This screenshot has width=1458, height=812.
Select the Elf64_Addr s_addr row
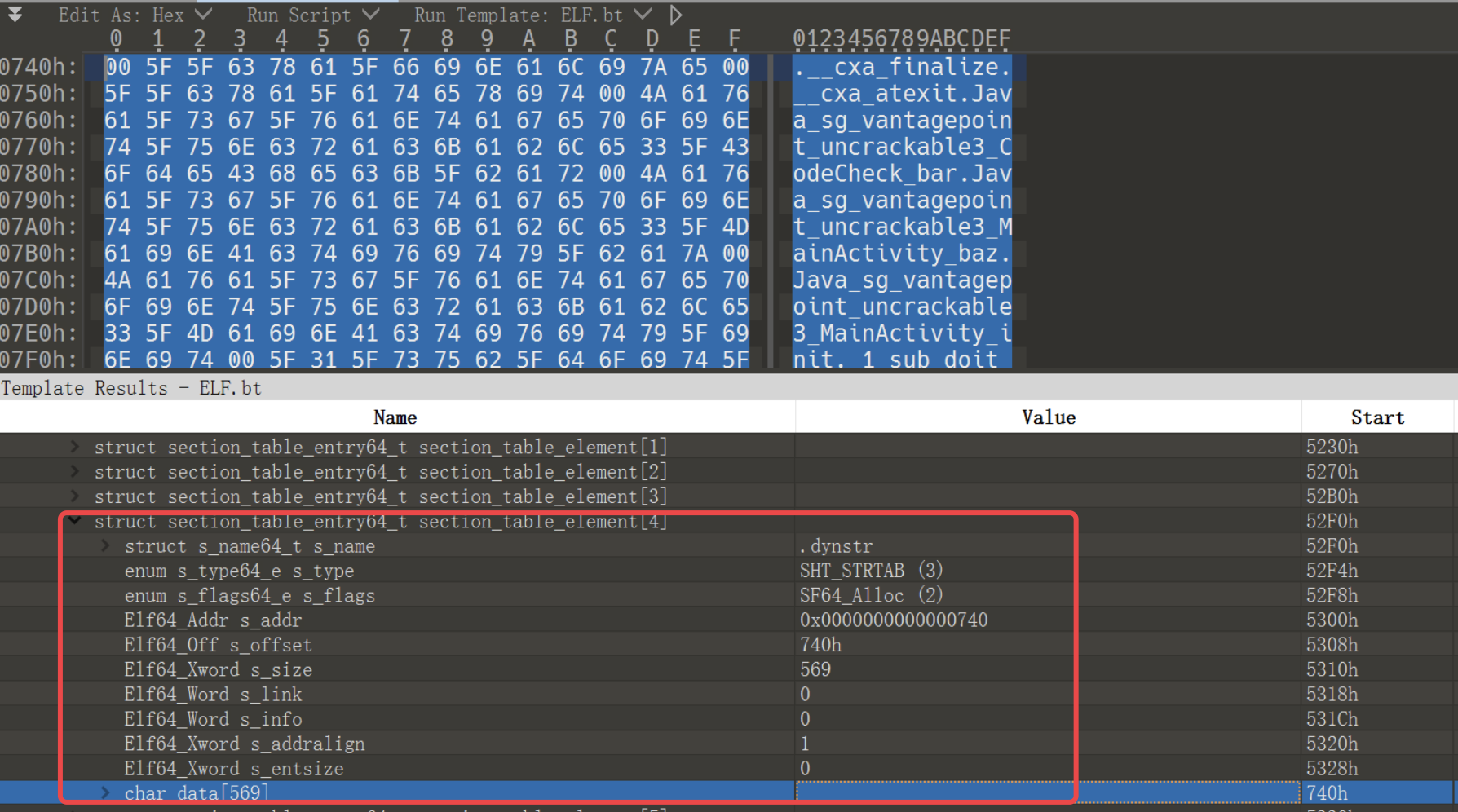tap(727, 620)
